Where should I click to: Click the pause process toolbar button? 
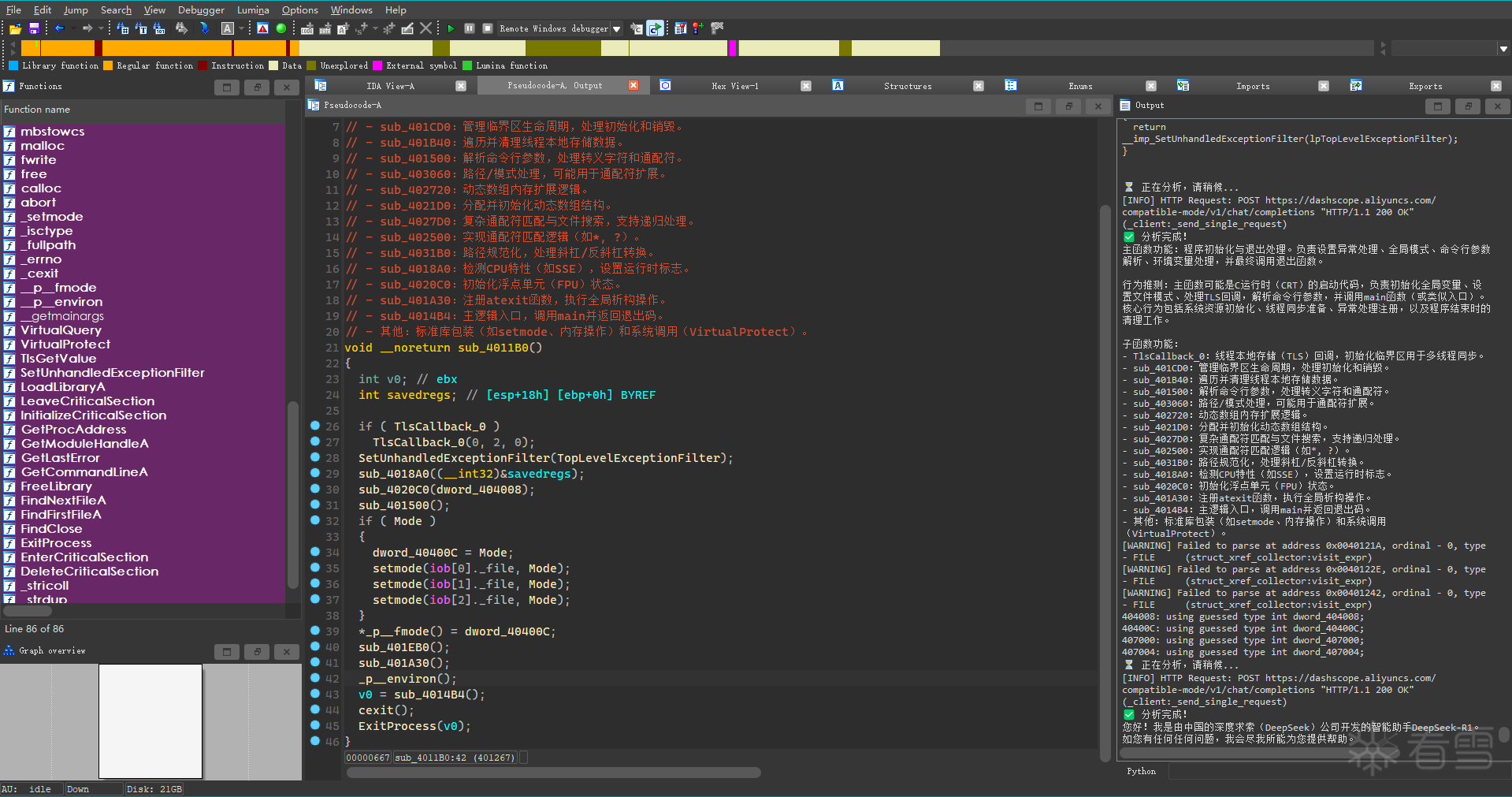[x=470, y=28]
